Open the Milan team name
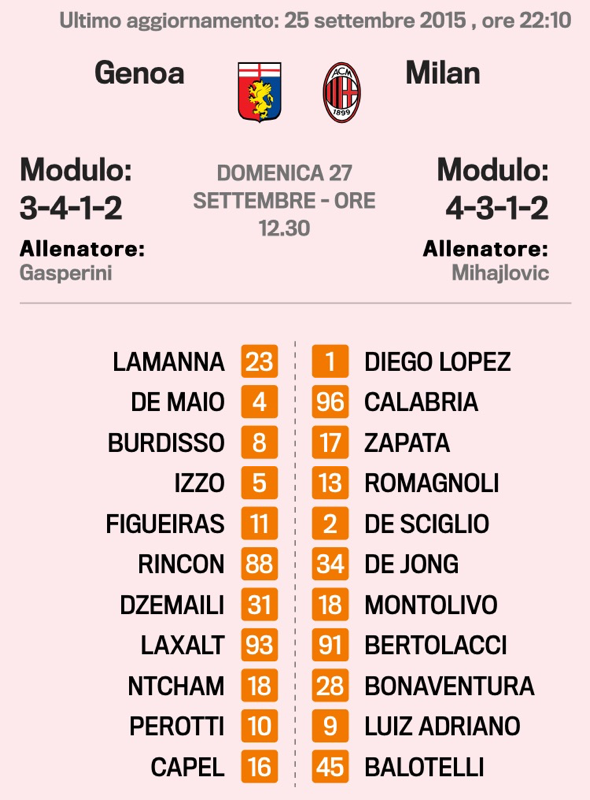The width and height of the screenshot is (590, 800). click(442, 73)
